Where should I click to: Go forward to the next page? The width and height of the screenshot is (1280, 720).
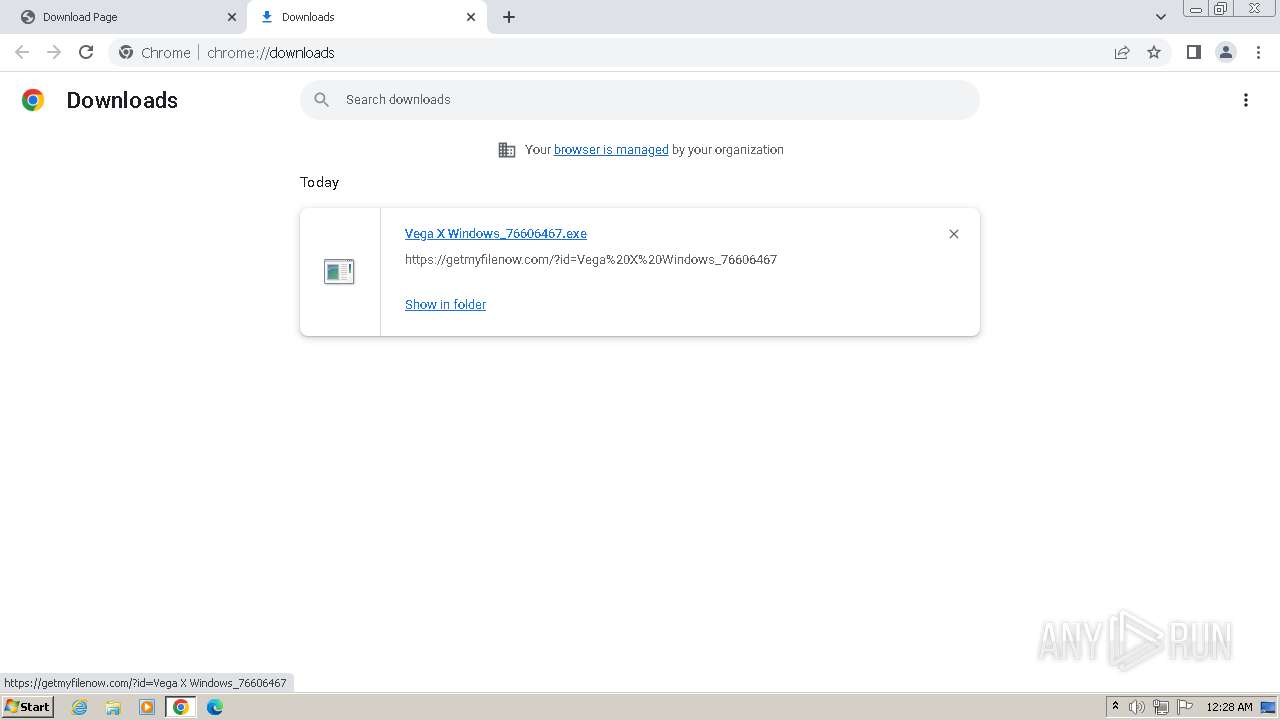tap(54, 52)
